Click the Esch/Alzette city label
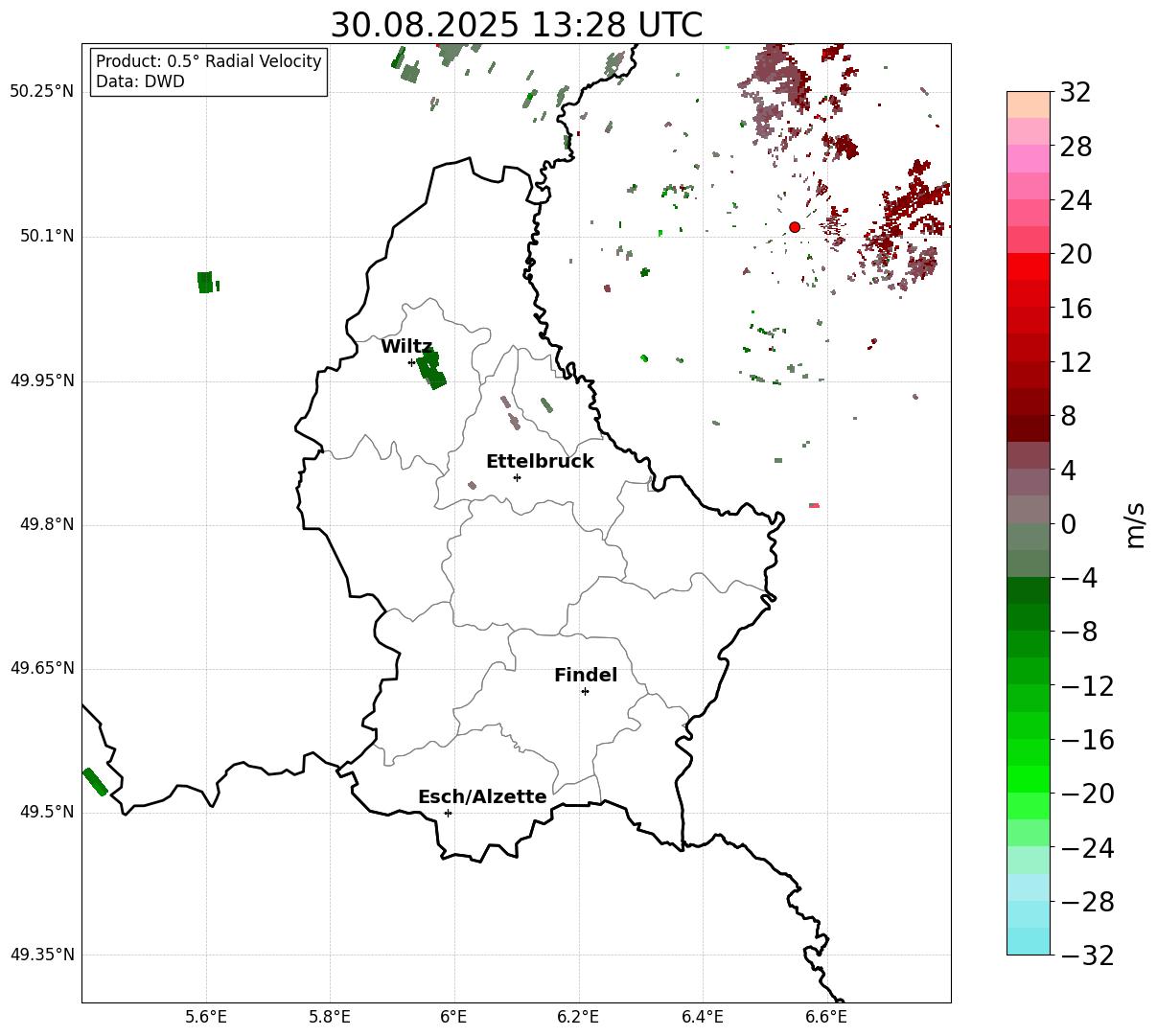The width and height of the screenshot is (1157, 1036). (x=482, y=797)
